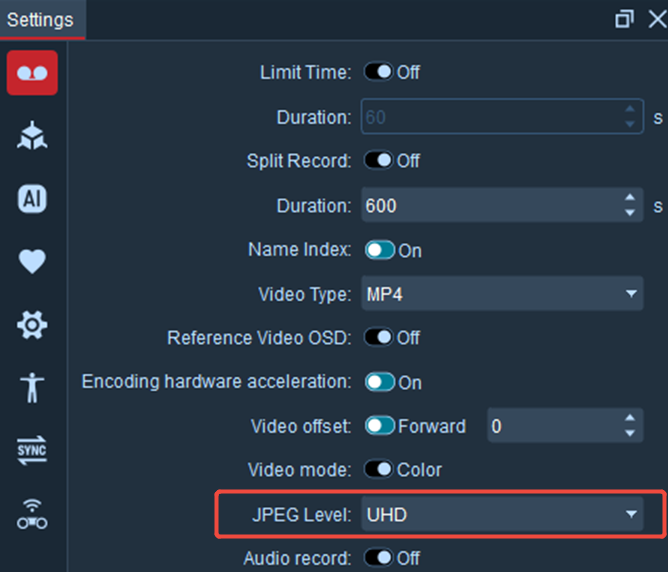Open the heart favorites icon

[x=32, y=261]
